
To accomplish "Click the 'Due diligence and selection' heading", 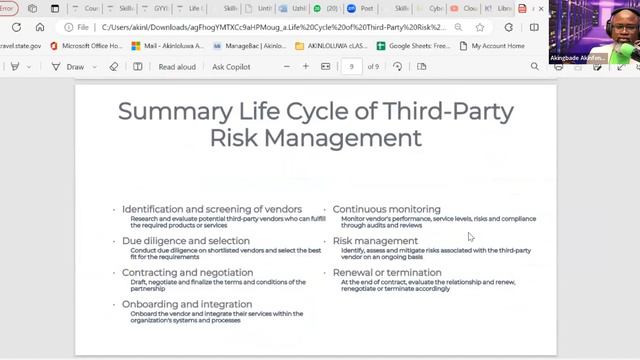I will (186, 241).
